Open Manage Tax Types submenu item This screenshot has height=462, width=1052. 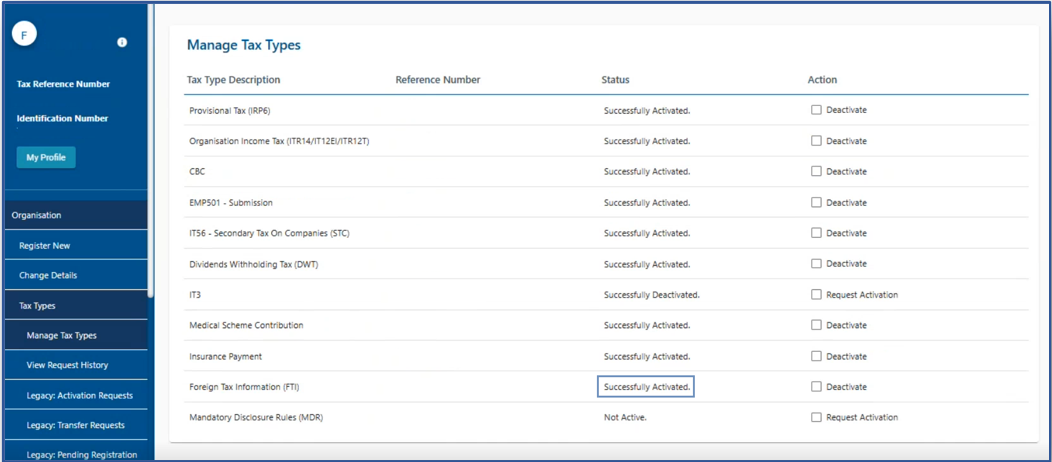pos(61,335)
